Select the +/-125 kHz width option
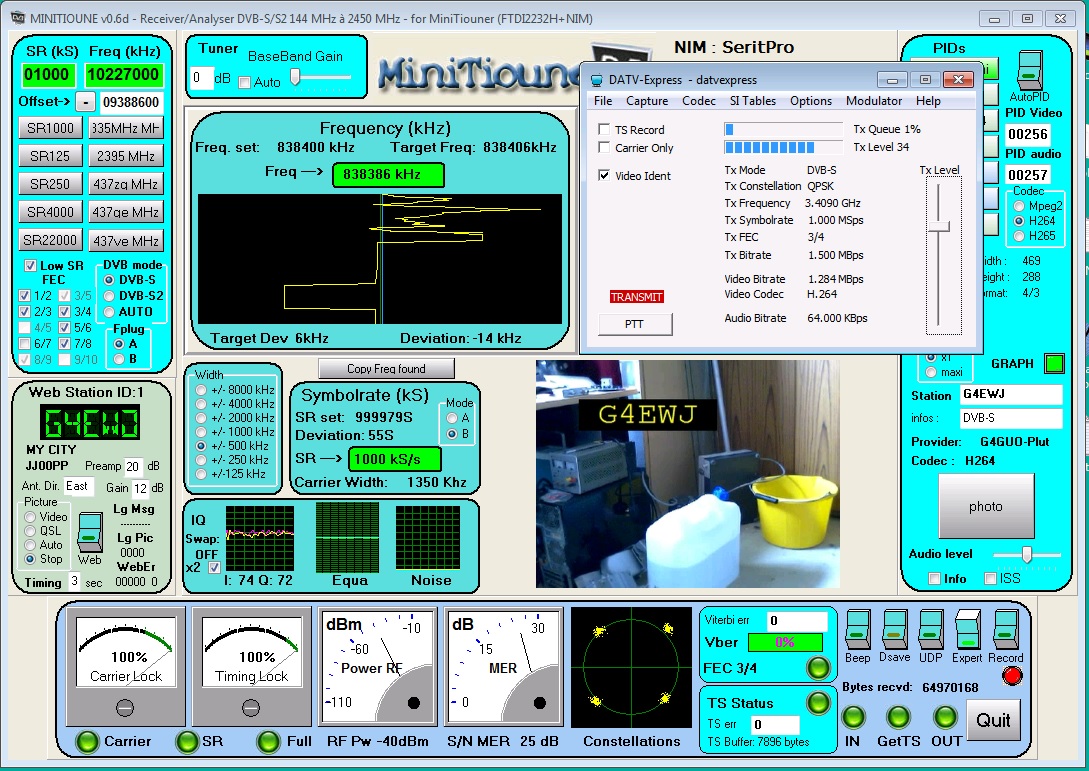 tap(201, 474)
